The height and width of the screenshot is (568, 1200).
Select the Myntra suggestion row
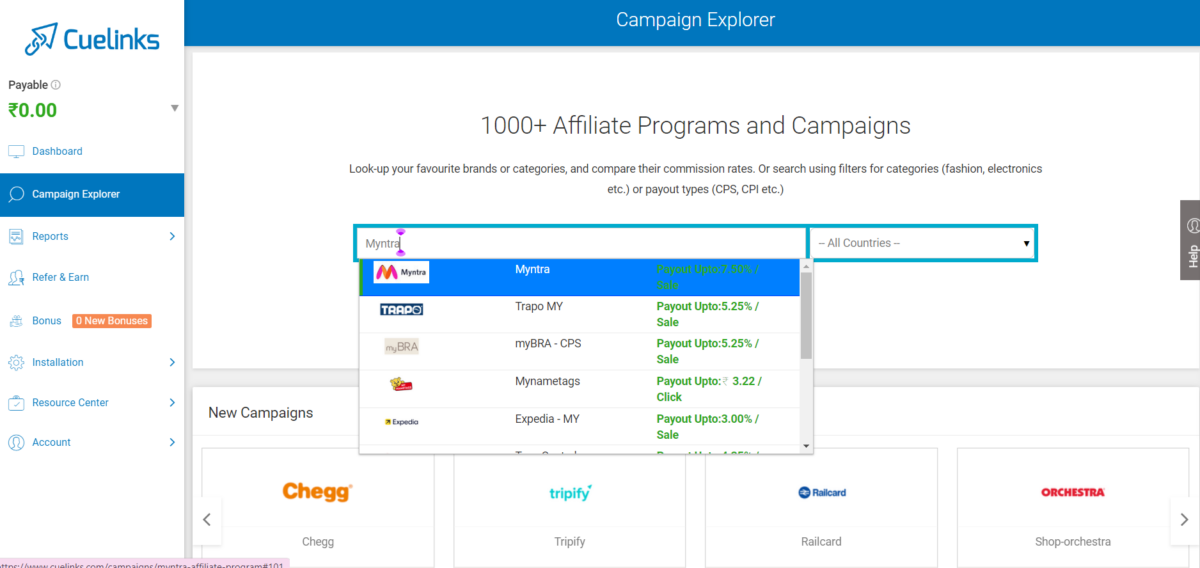pos(580,277)
